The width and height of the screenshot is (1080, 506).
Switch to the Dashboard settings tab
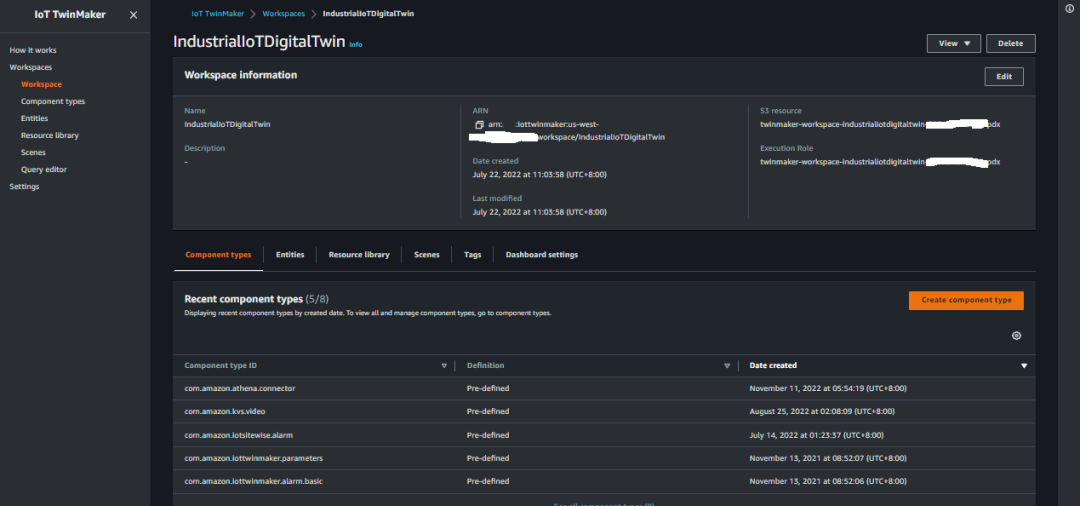541,255
